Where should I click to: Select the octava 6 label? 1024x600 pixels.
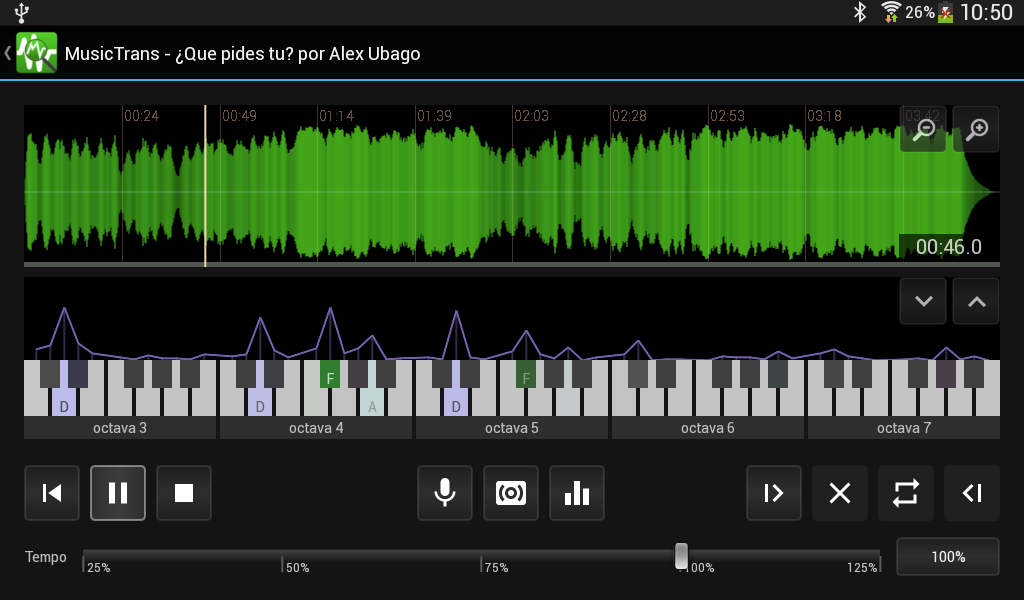708,428
